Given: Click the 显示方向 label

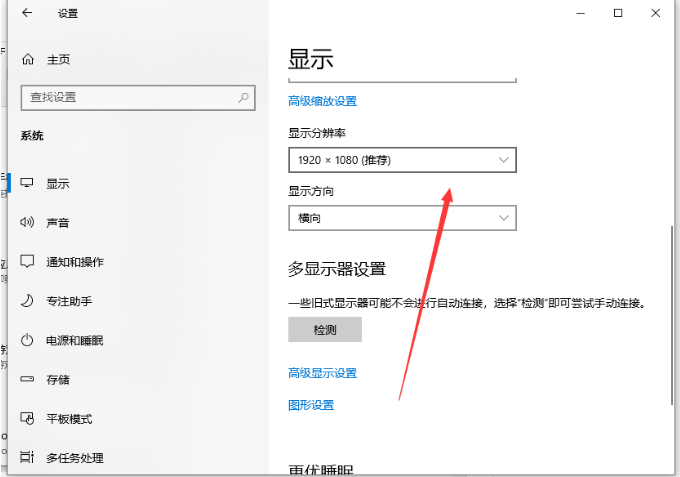Looking at the screenshot, I should point(311,191).
